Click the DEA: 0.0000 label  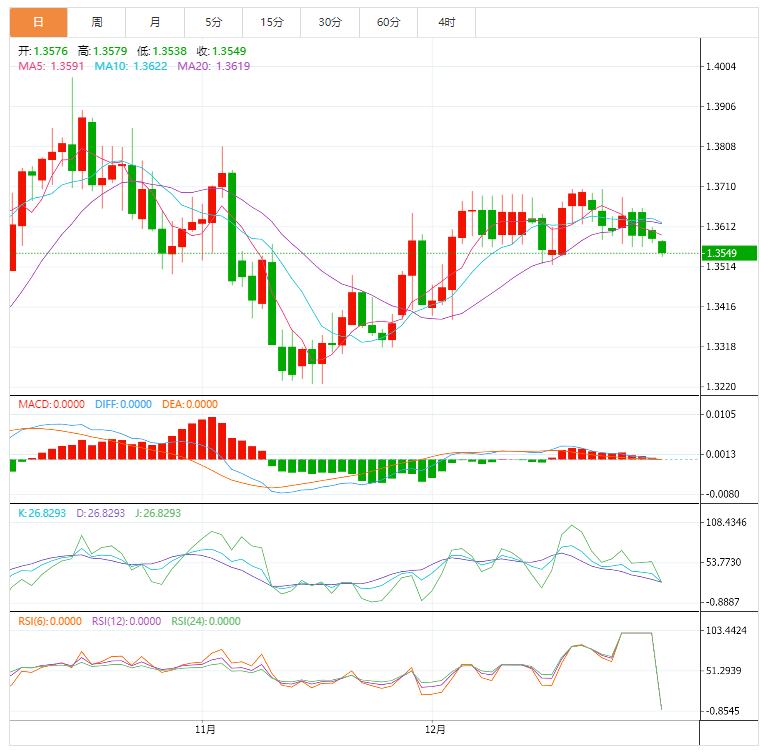[190, 404]
